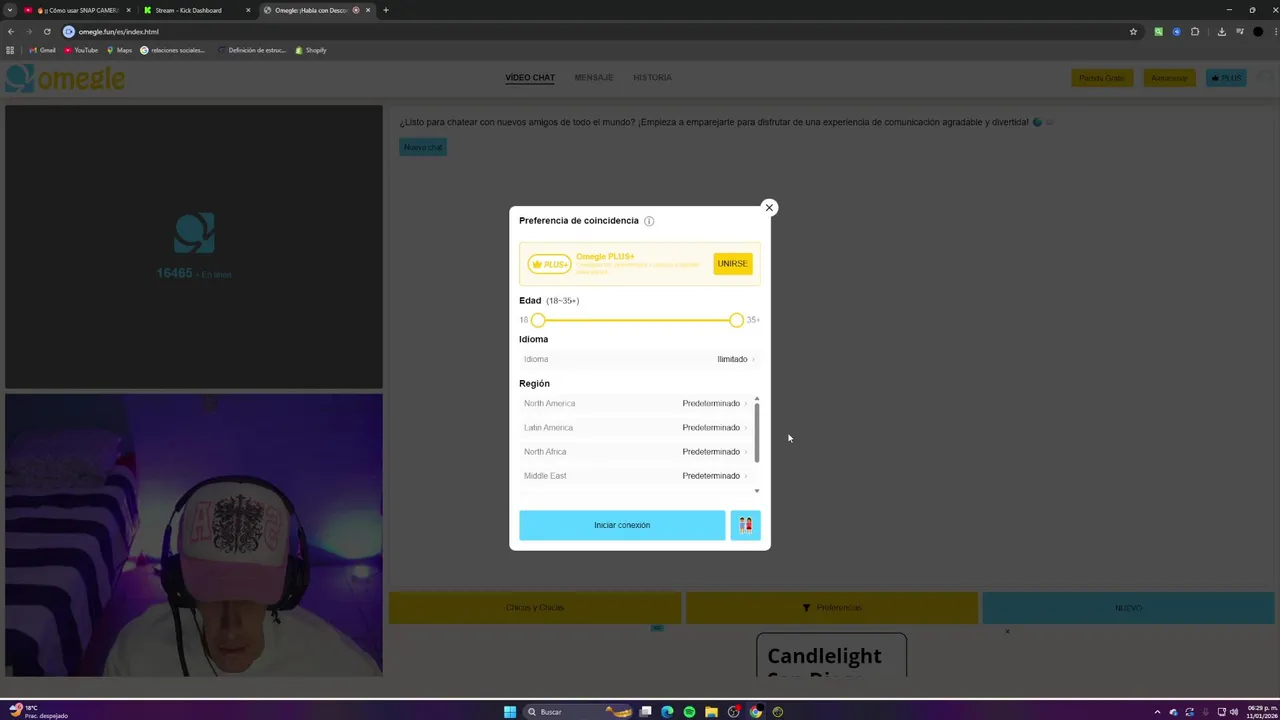Expand the North Africa region setting
Image resolution: width=1280 pixels, height=720 pixels.
pyautogui.click(x=635, y=451)
